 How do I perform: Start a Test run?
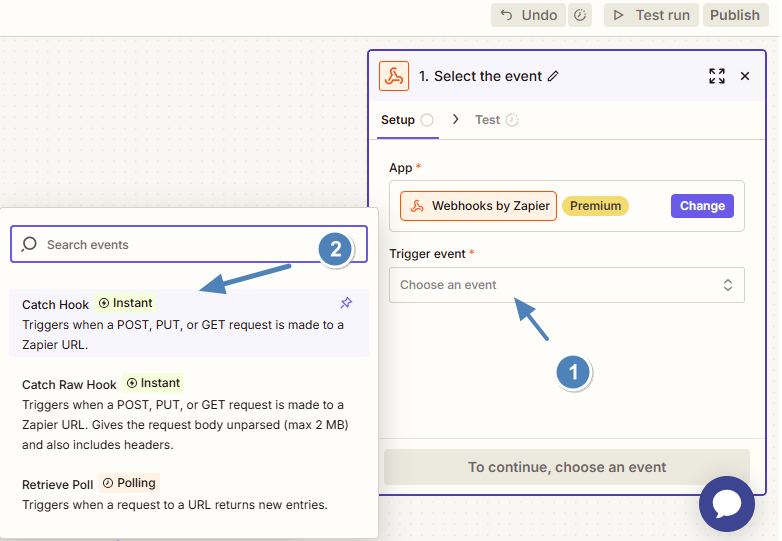pyautogui.click(x=651, y=15)
